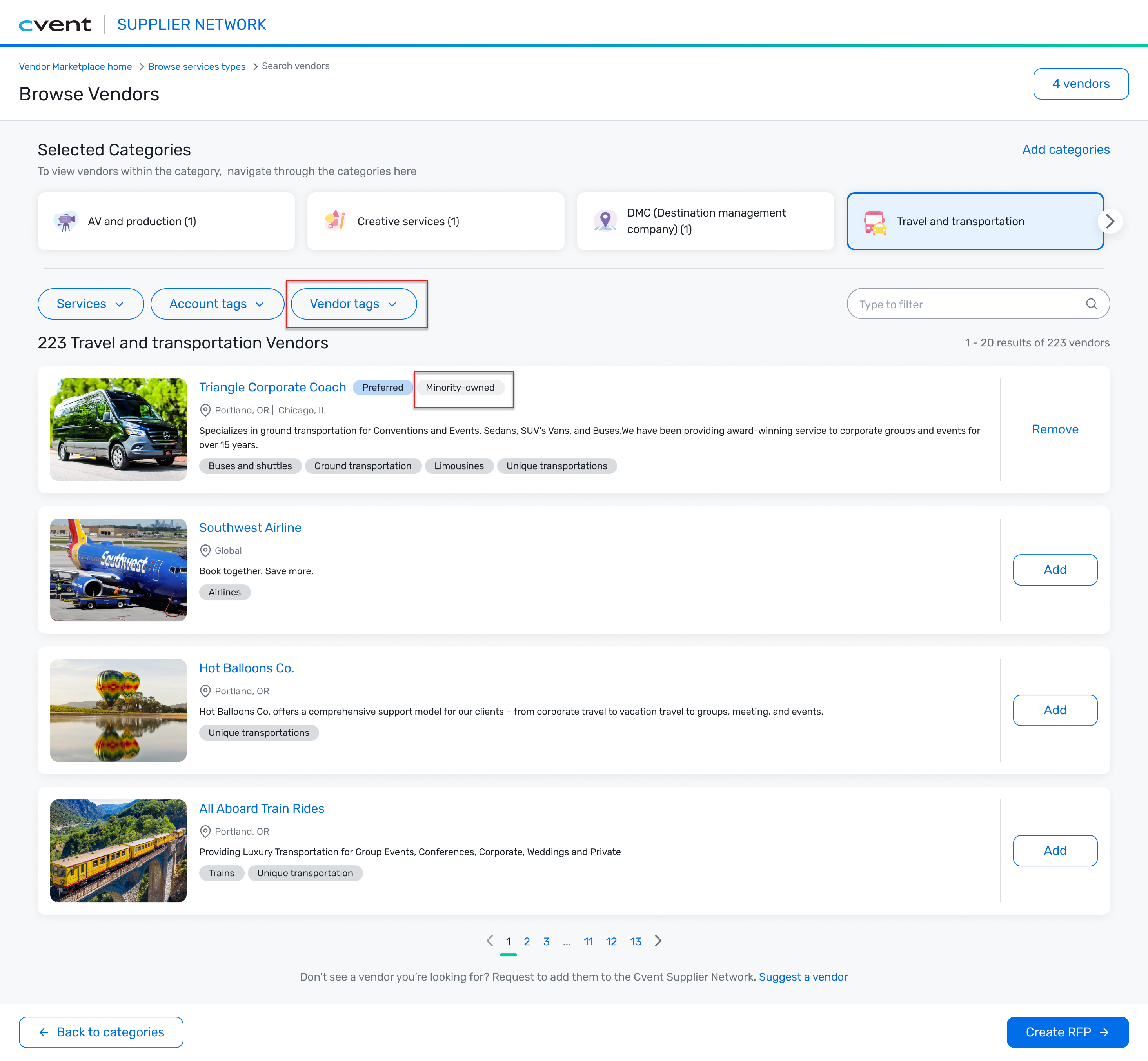Click the SUPPLIER NETWORK header title

(192, 25)
